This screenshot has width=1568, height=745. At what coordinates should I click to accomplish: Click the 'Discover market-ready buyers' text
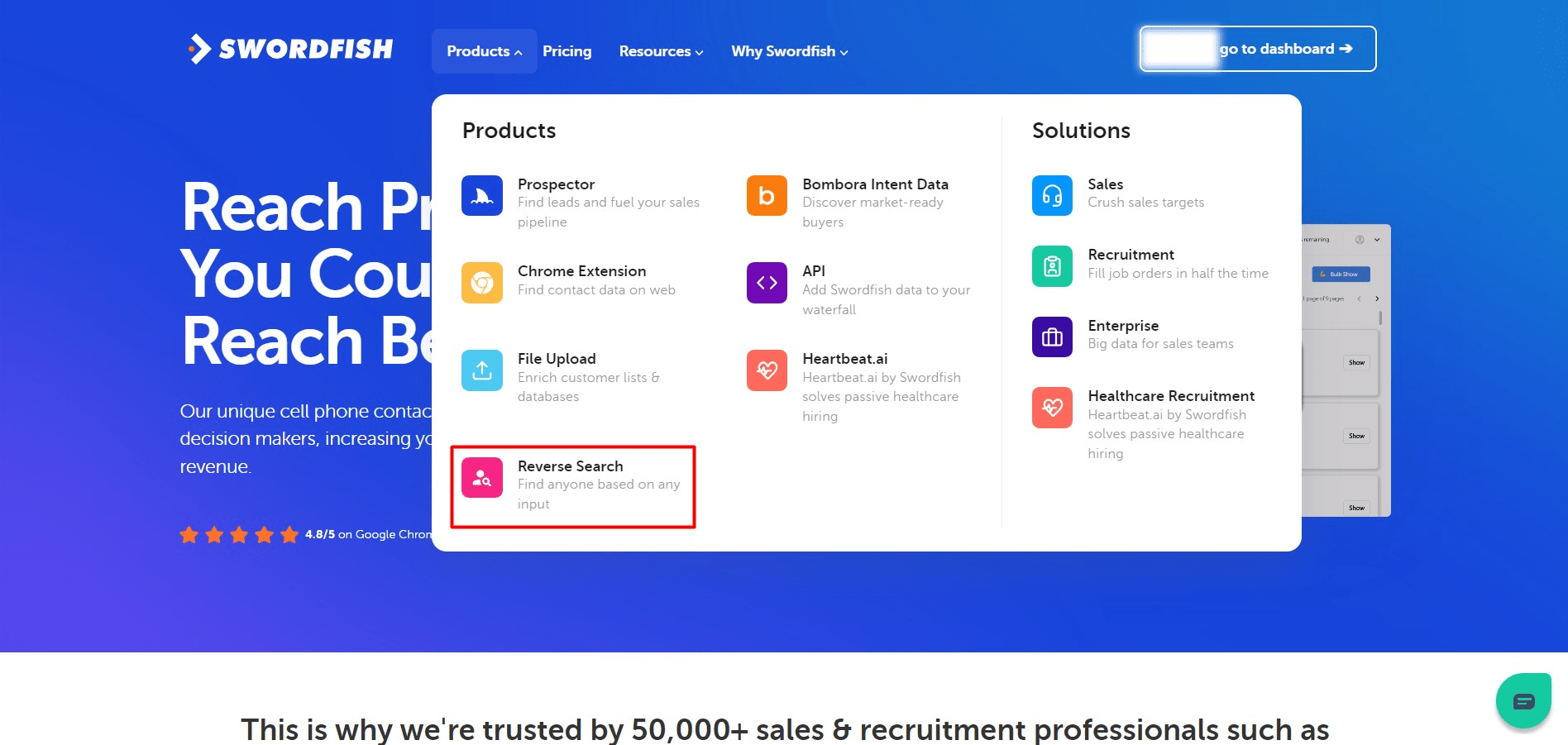[x=872, y=212]
